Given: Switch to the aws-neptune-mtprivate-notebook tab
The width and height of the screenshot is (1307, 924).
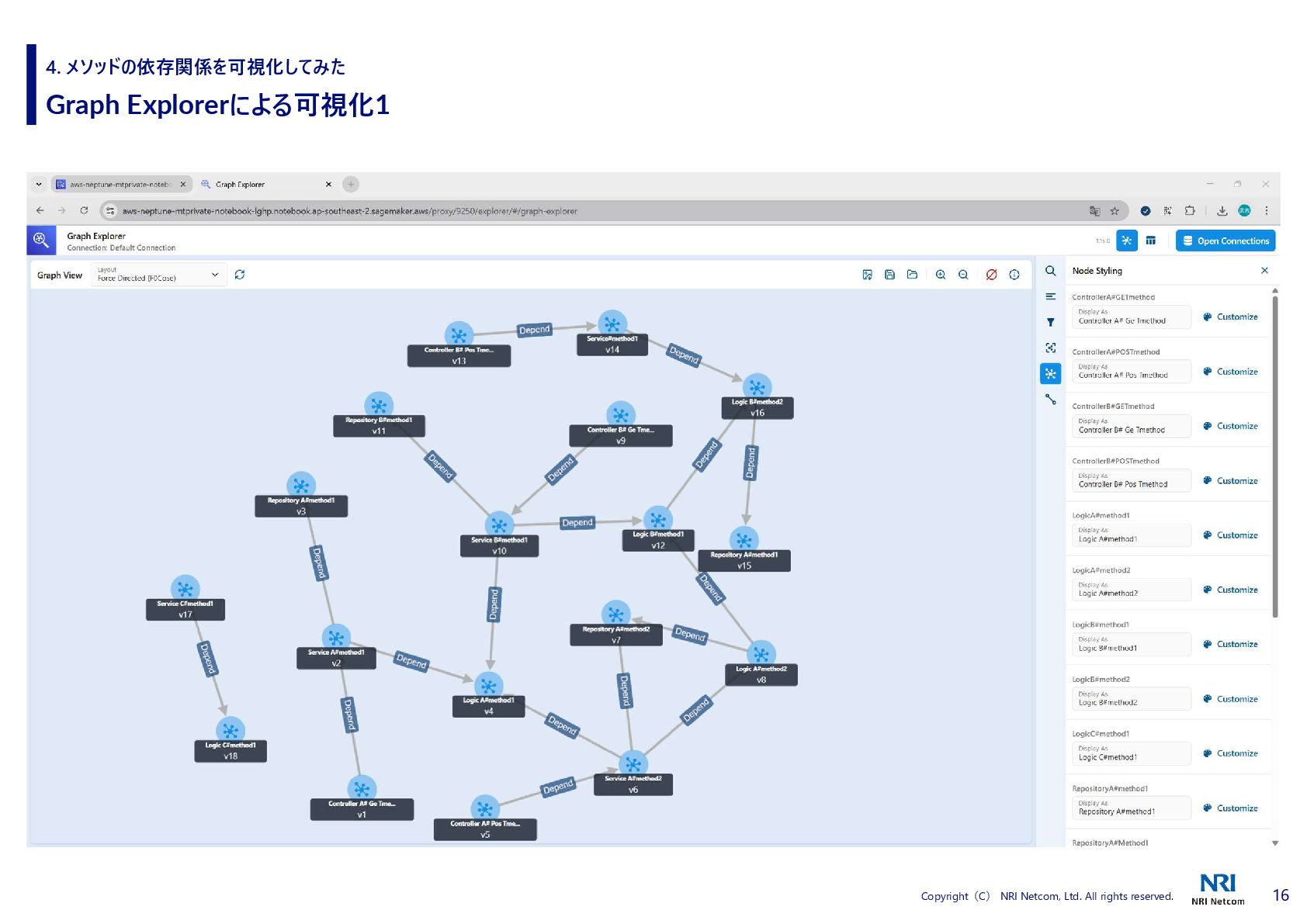Looking at the screenshot, I should tap(120, 185).
